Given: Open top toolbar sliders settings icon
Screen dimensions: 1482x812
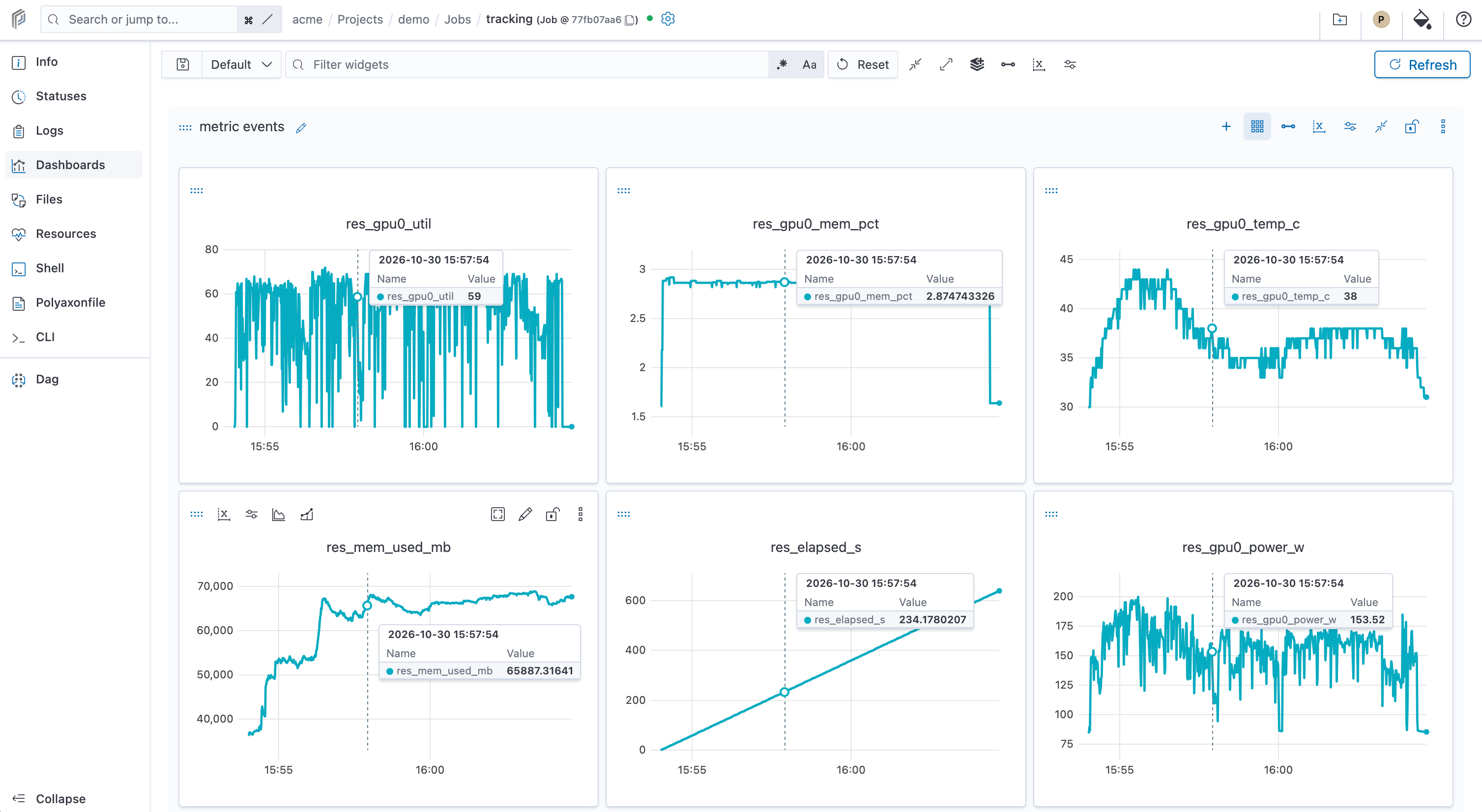Looking at the screenshot, I should click(x=1070, y=64).
